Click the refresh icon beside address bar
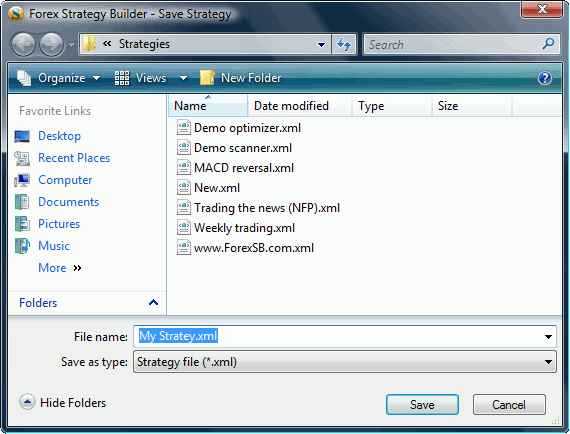This screenshot has width=570, height=434. coord(344,44)
